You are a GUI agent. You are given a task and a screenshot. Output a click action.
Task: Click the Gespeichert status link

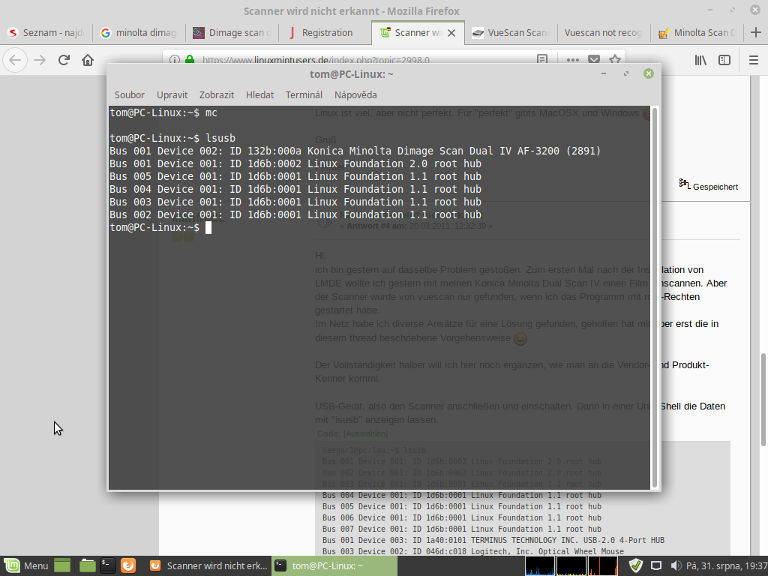point(715,187)
